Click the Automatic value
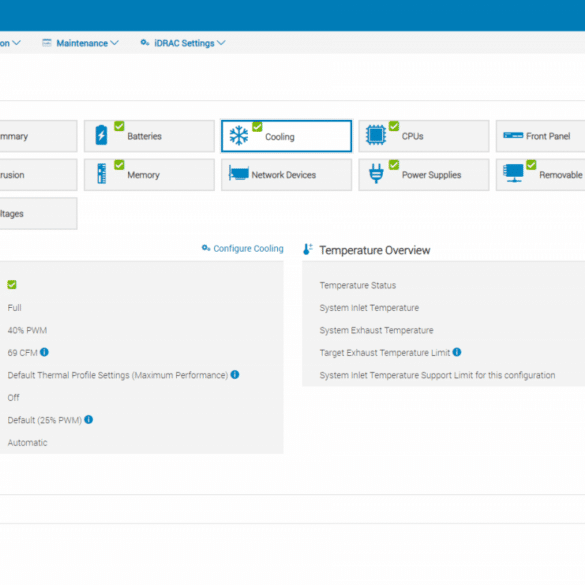 point(27,442)
